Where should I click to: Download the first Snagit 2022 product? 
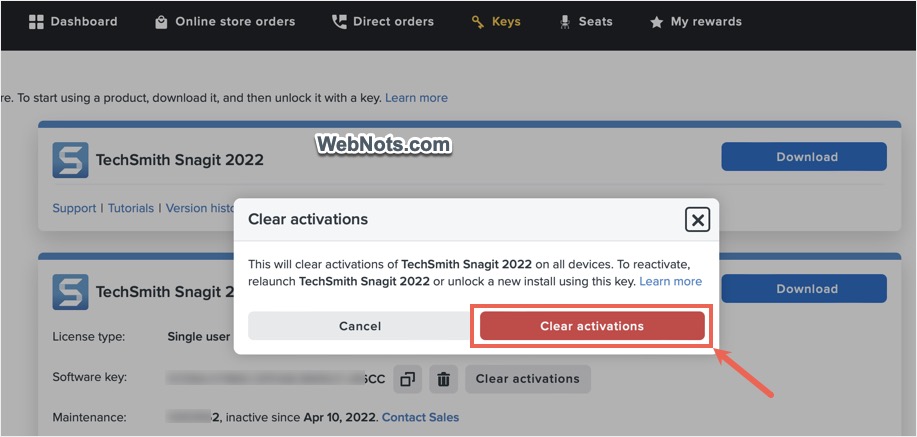(804, 157)
